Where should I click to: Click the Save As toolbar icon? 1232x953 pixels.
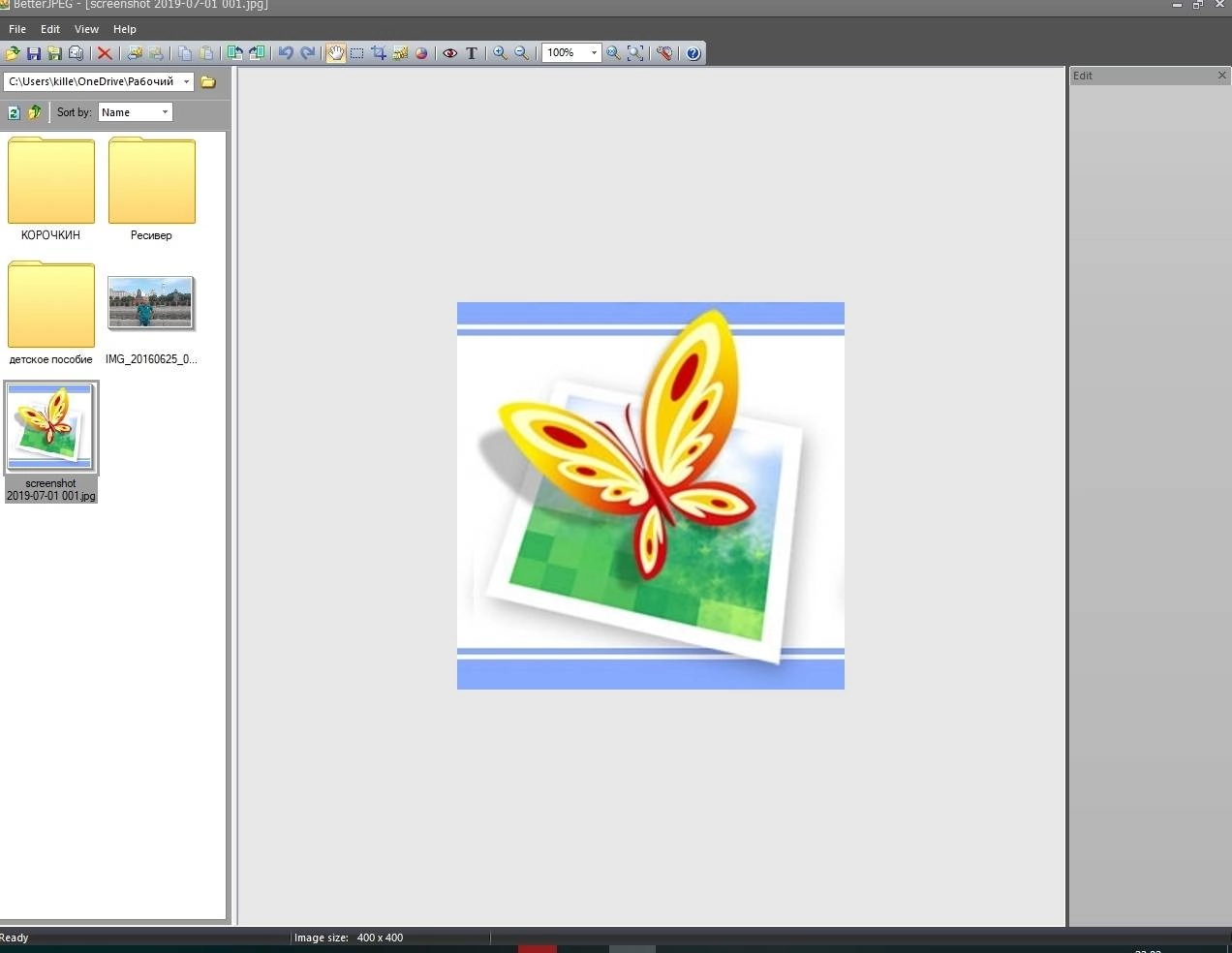(x=55, y=53)
